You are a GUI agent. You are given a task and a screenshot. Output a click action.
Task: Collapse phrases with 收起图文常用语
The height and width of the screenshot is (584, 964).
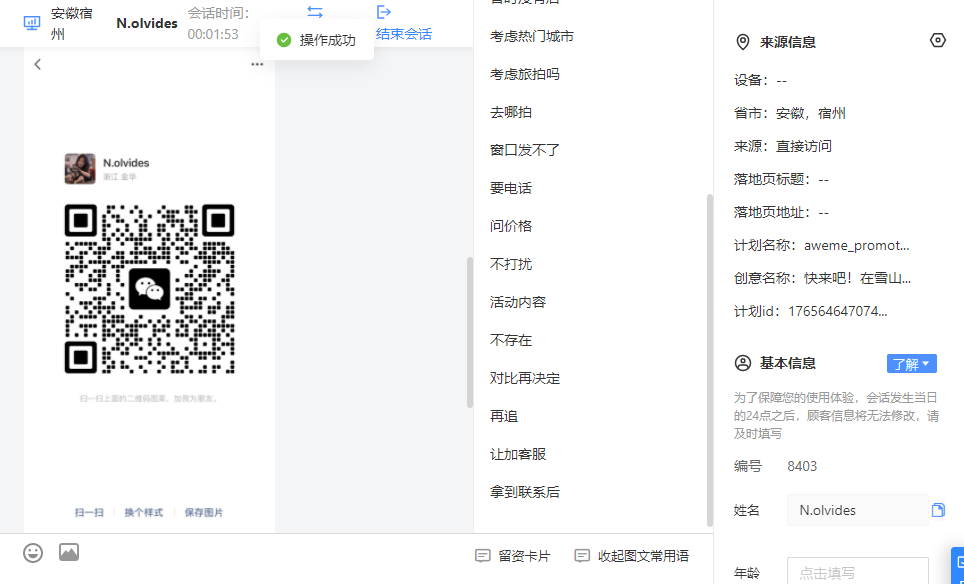pos(631,556)
